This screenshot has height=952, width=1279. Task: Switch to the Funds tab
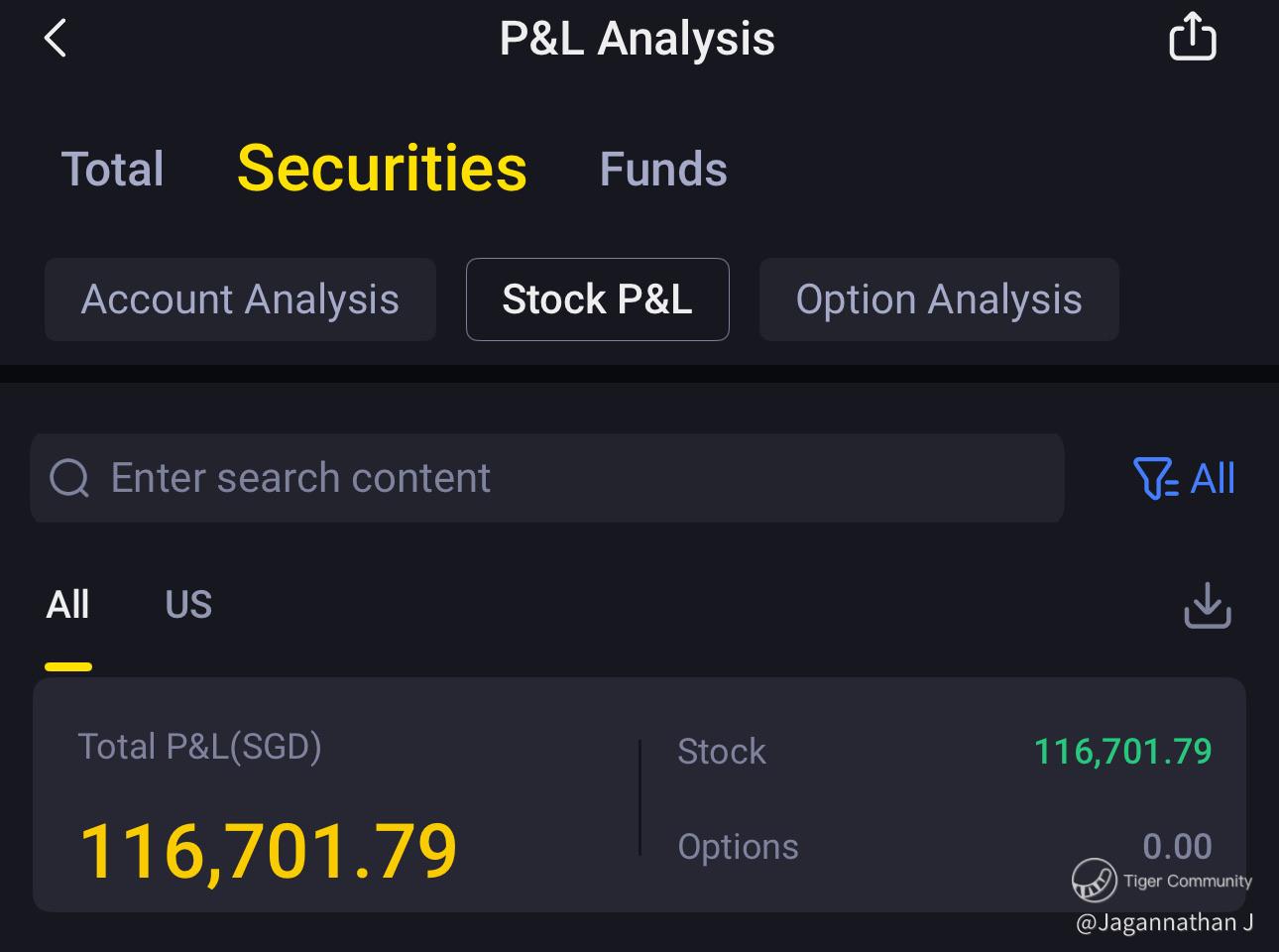pyautogui.click(x=663, y=170)
